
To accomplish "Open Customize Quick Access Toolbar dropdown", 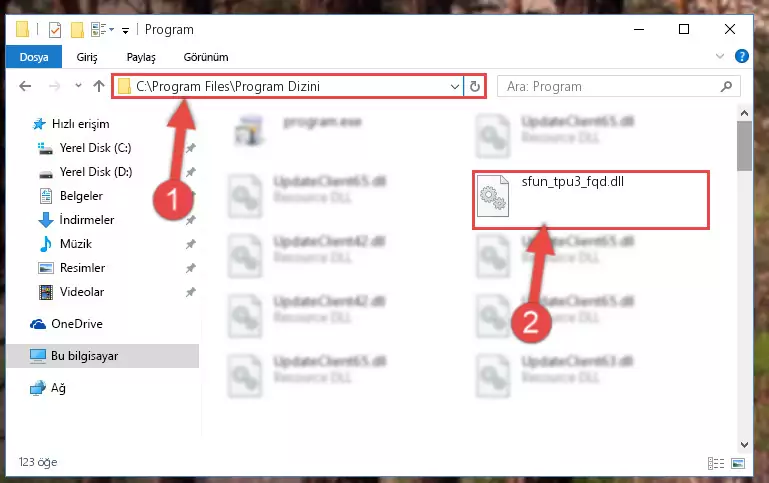I will [x=126, y=31].
